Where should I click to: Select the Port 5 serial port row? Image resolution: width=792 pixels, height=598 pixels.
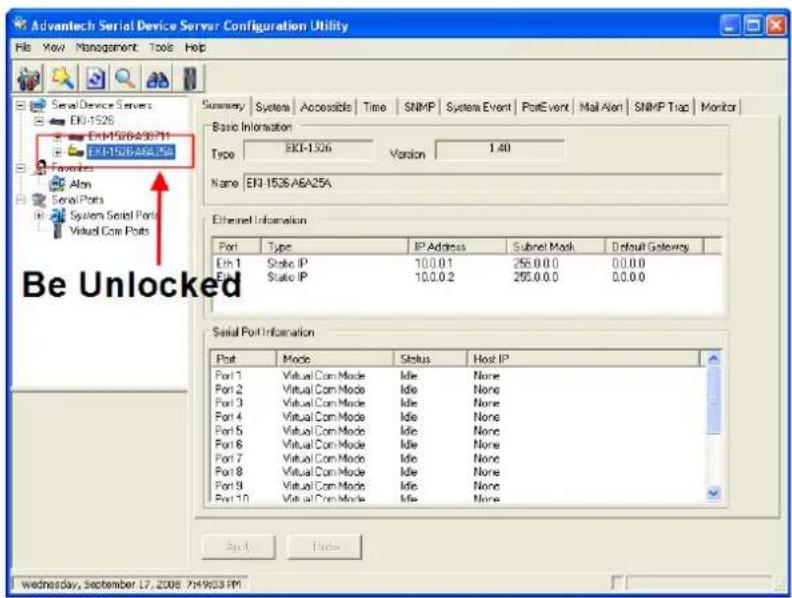(459, 431)
